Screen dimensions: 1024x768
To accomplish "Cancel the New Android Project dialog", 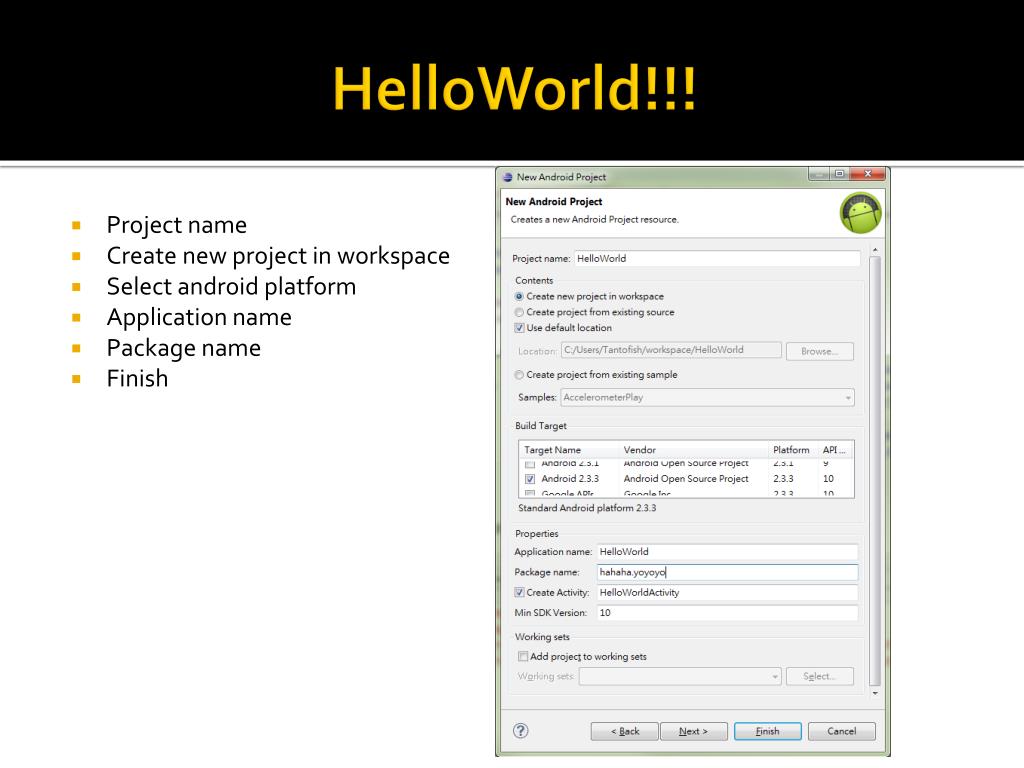I will [x=841, y=731].
